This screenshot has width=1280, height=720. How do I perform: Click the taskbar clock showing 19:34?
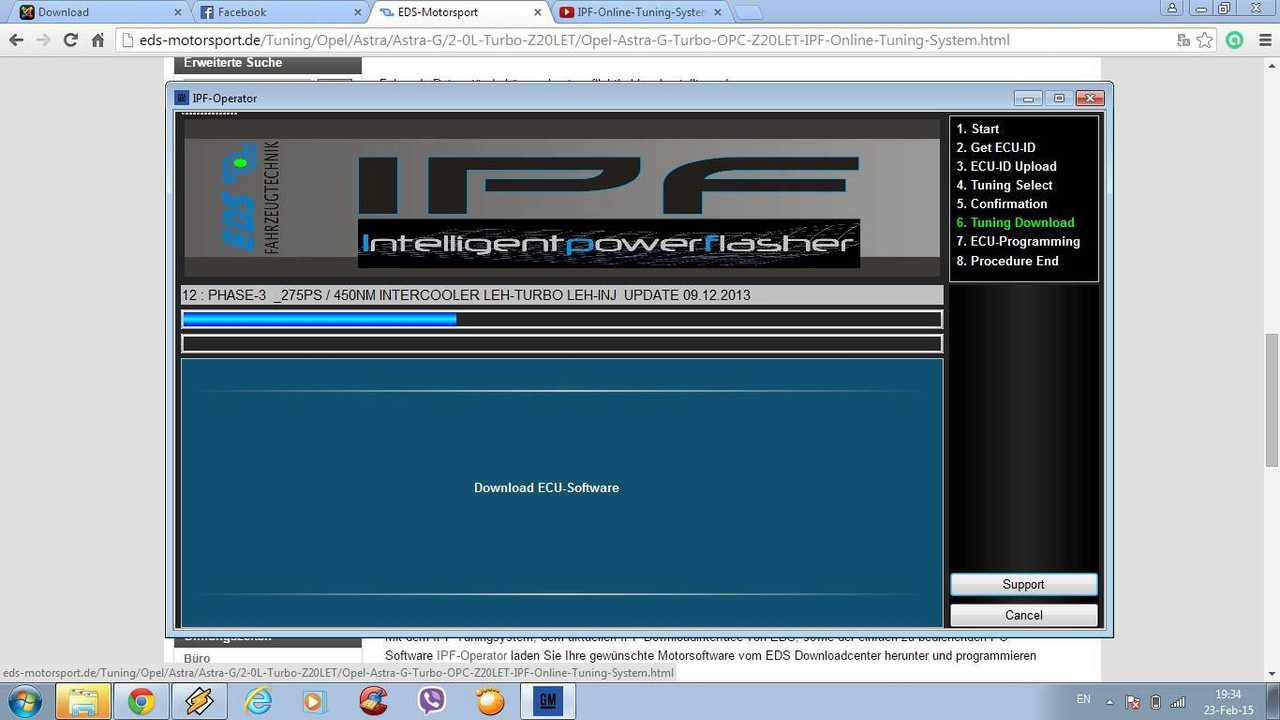pos(1228,702)
